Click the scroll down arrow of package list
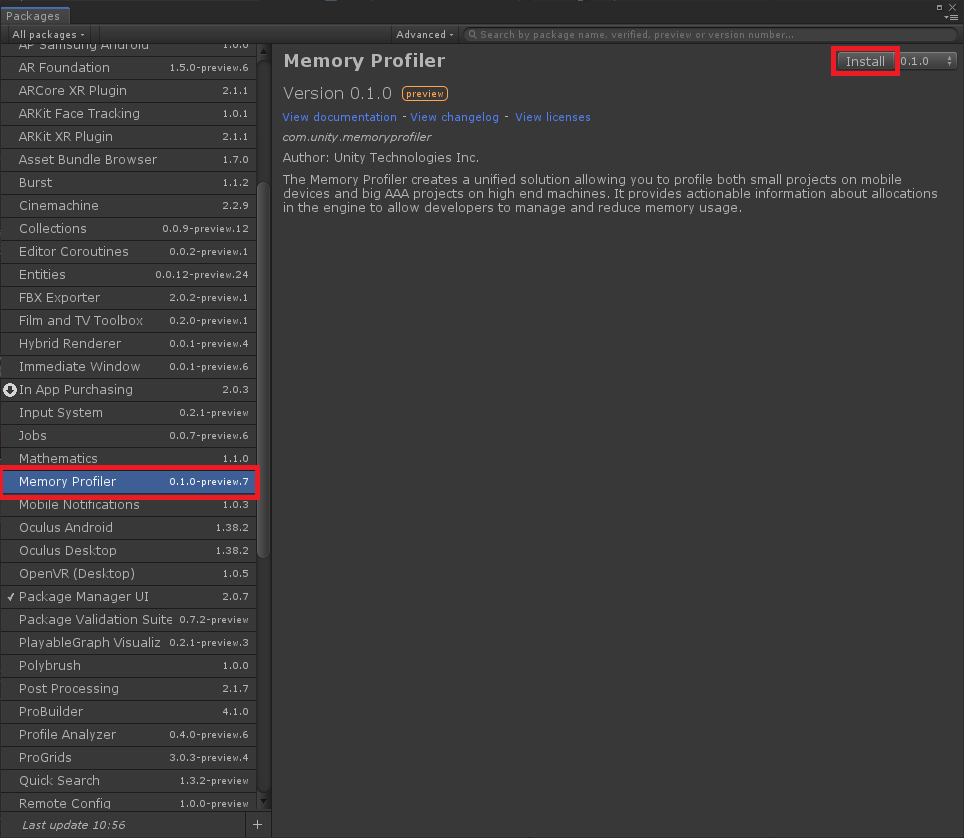964x838 pixels. (x=263, y=801)
